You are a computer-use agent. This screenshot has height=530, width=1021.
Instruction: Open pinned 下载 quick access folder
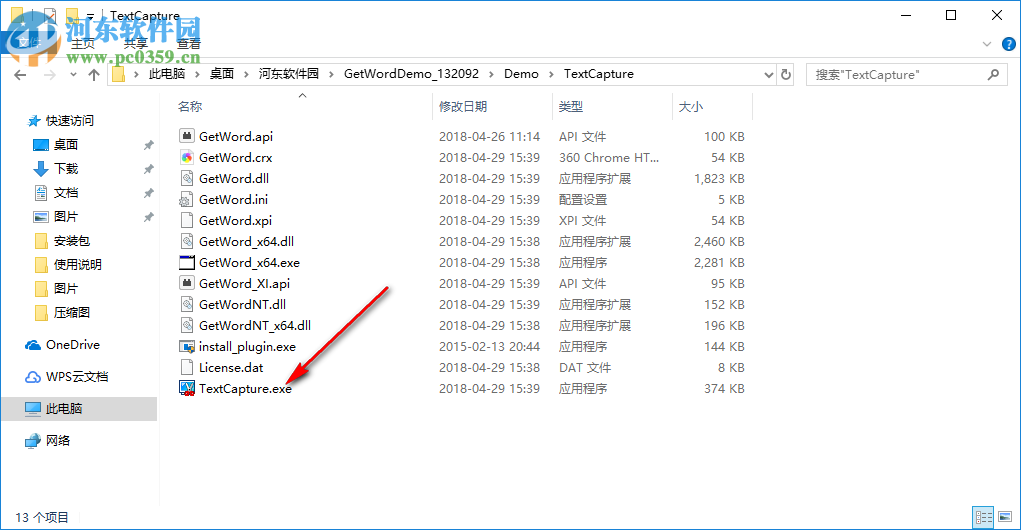65,169
